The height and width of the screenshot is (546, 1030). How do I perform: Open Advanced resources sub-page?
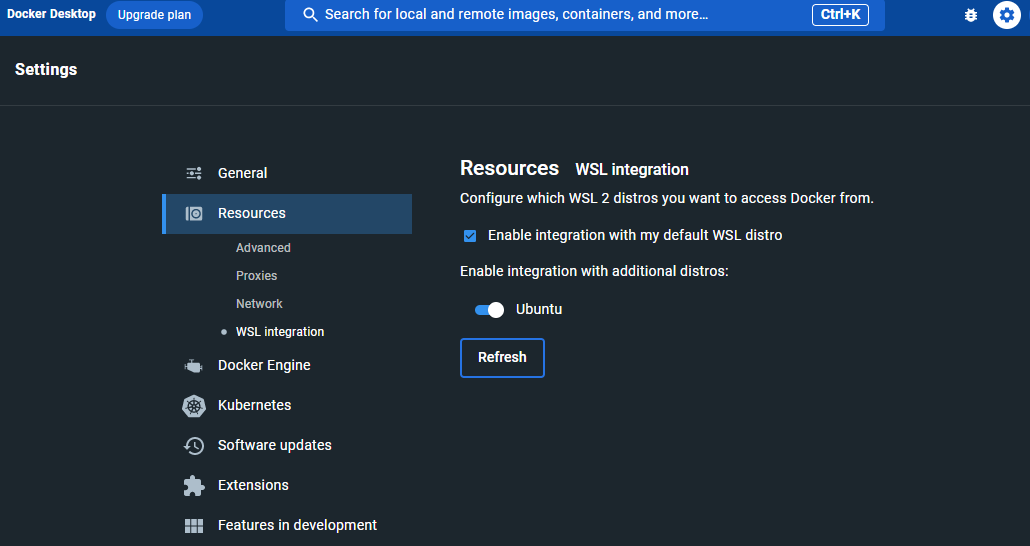click(x=263, y=248)
